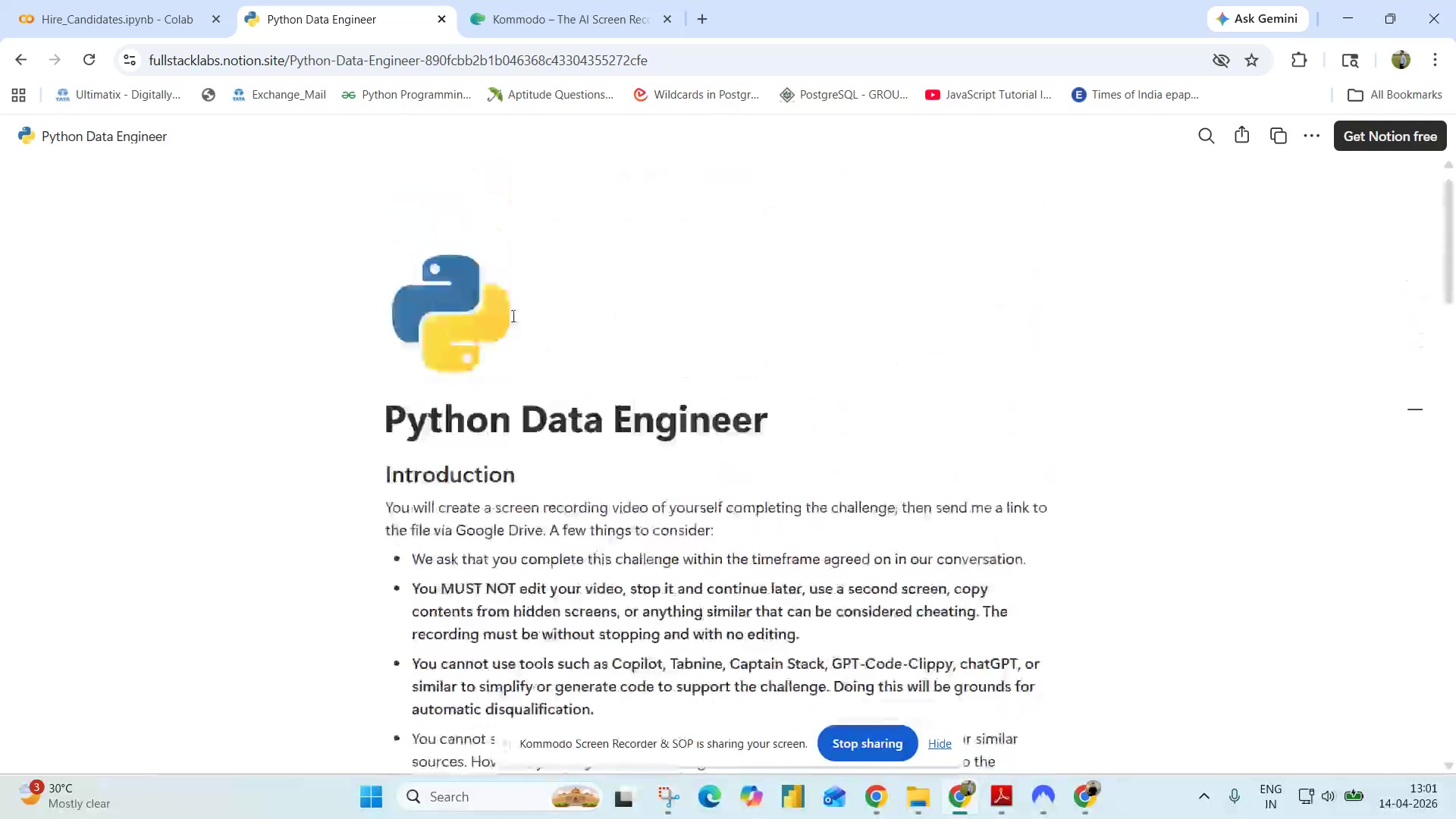Launch Snipping Tool from taskbar
The image size is (1456, 819).
pos(668,797)
